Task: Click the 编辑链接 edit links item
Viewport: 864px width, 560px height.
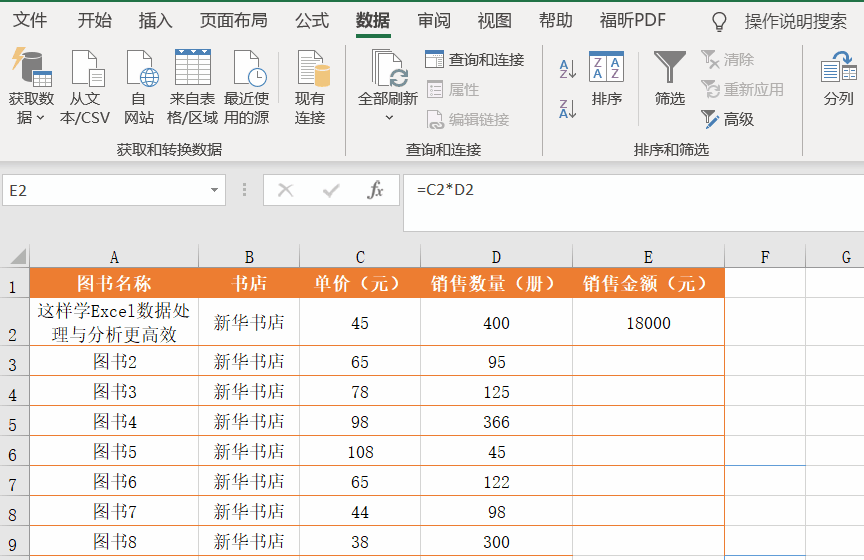Action: click(468, 119)
